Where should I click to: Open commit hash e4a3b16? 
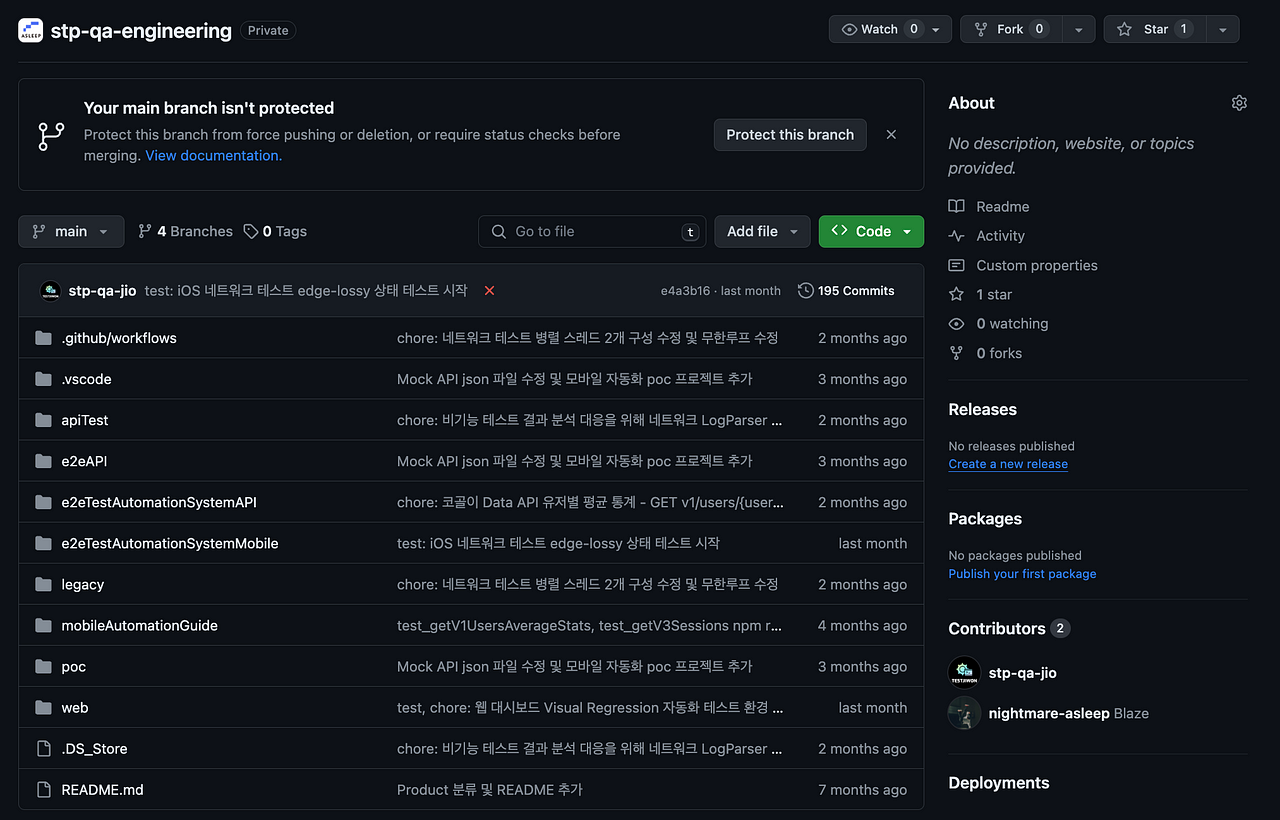click(685, 291)
